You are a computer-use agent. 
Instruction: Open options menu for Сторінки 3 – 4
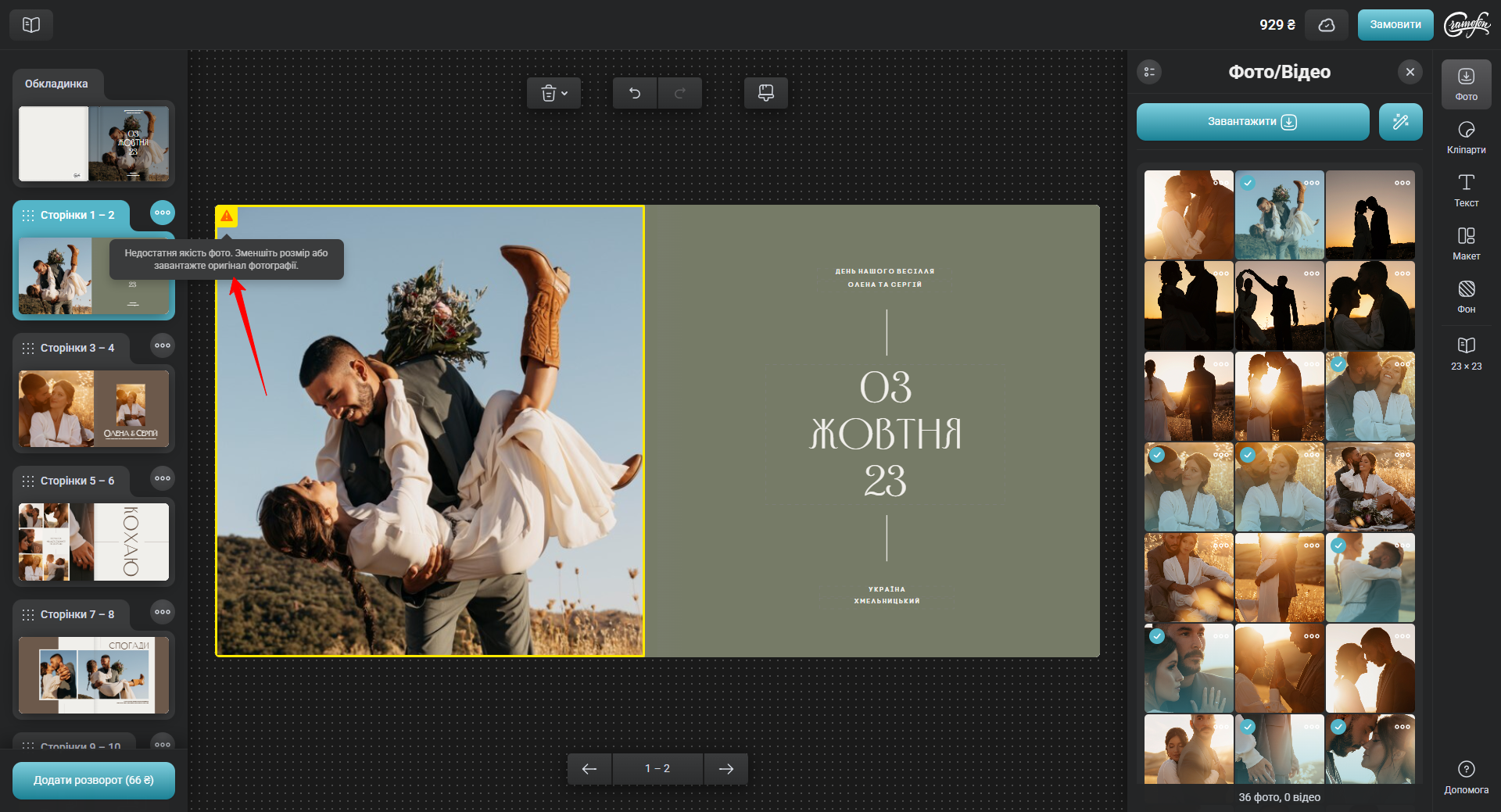coord(163,345)
